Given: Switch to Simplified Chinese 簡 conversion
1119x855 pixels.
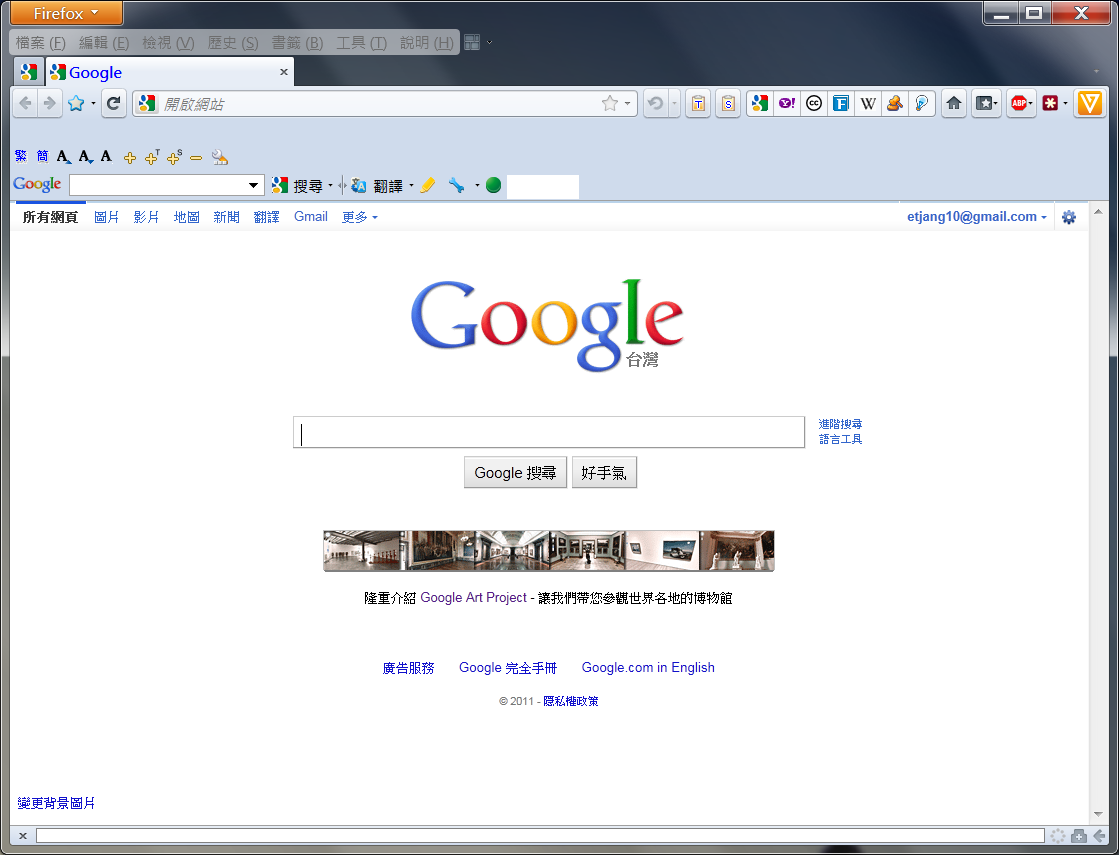Looking at the screenshot, I should (x=42, y=156).
